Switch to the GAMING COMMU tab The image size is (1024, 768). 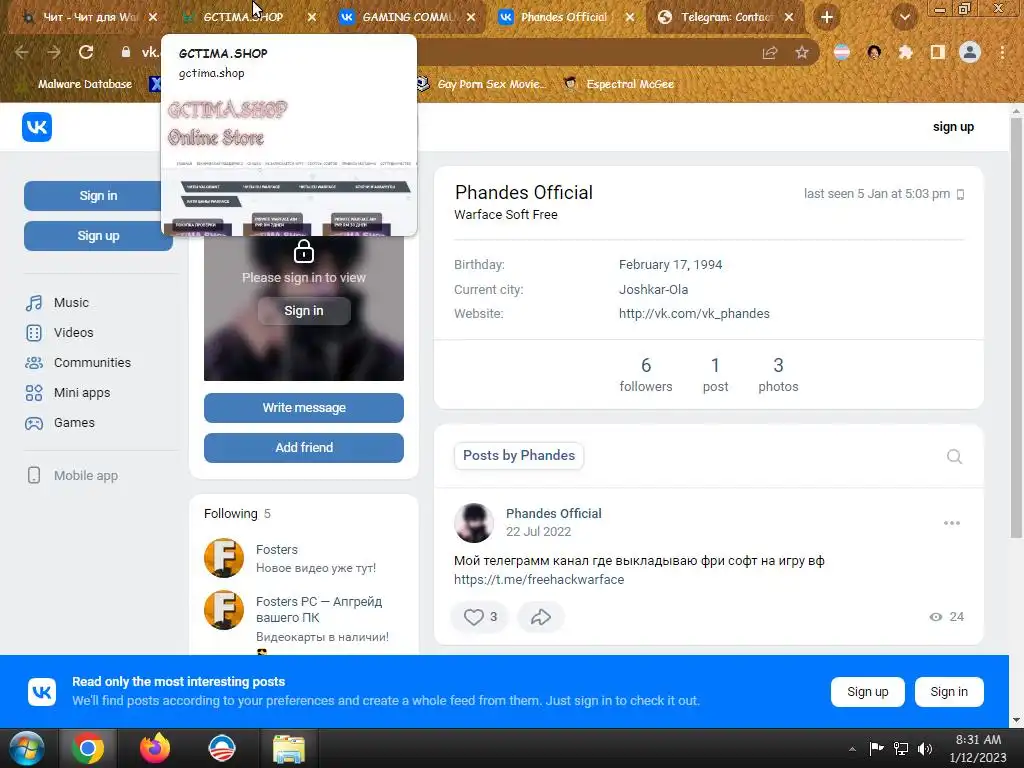408,18
